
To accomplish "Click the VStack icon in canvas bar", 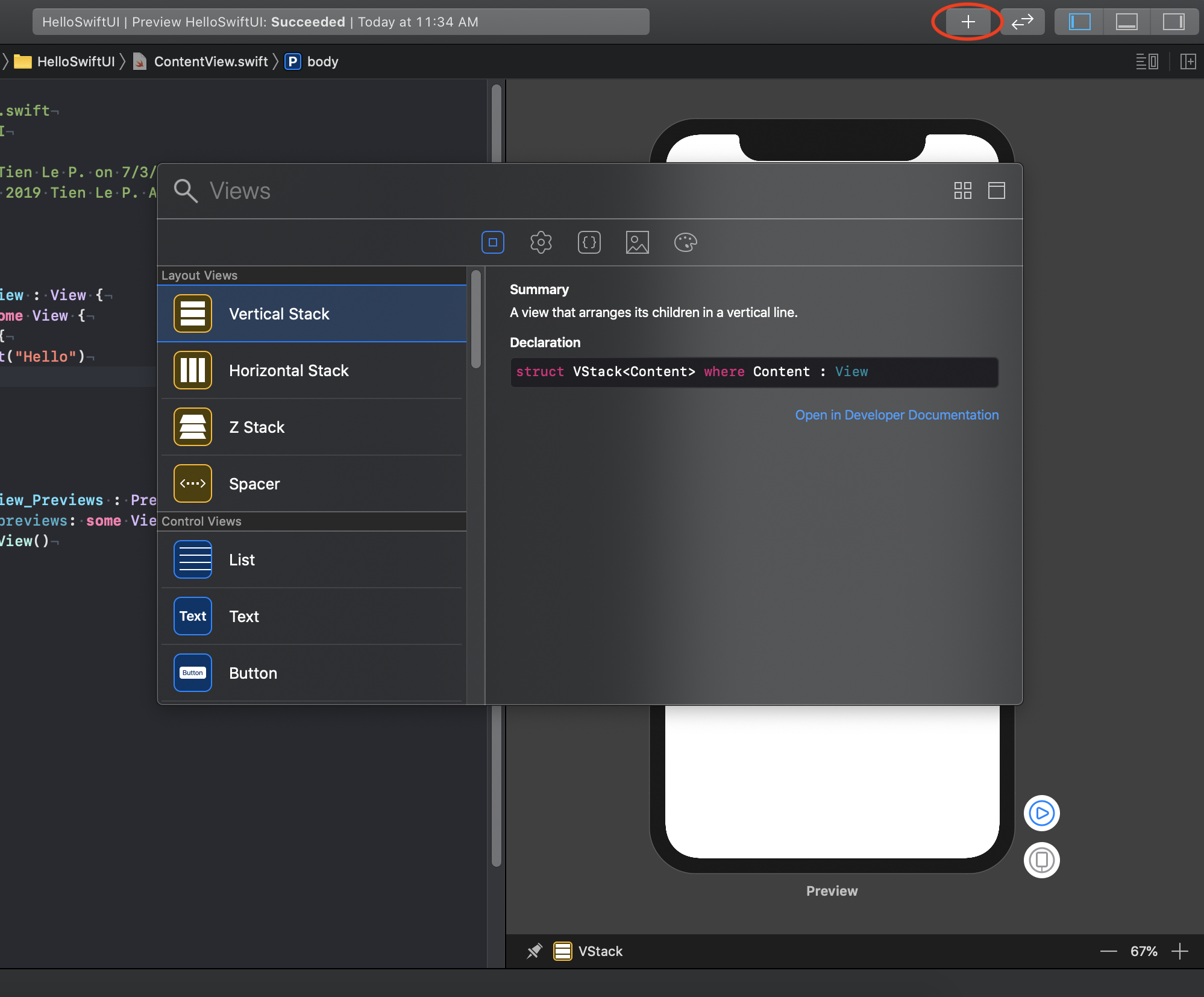I will pyautogui.click(x=563, y=952).
